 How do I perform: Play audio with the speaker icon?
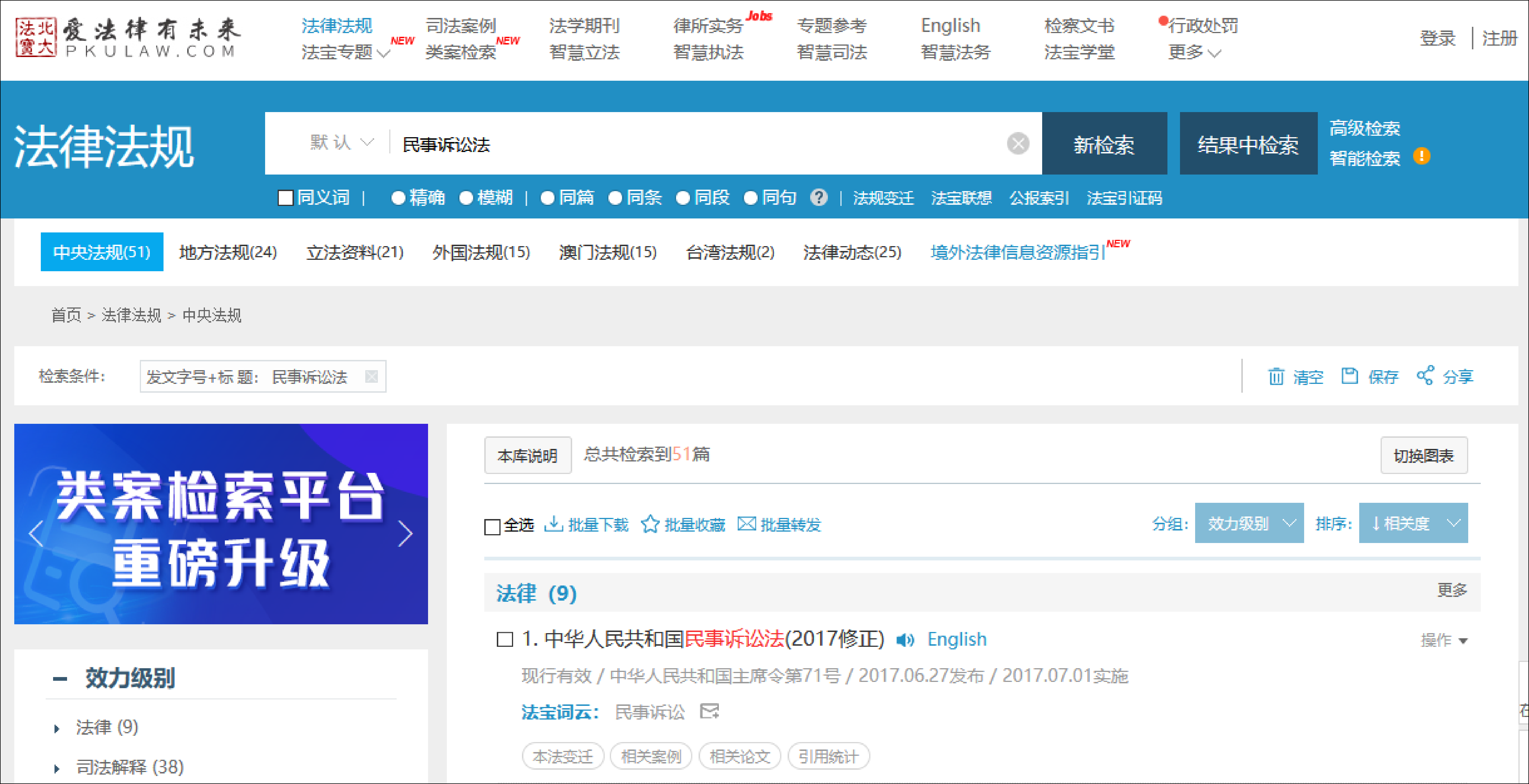pos(905,639)
